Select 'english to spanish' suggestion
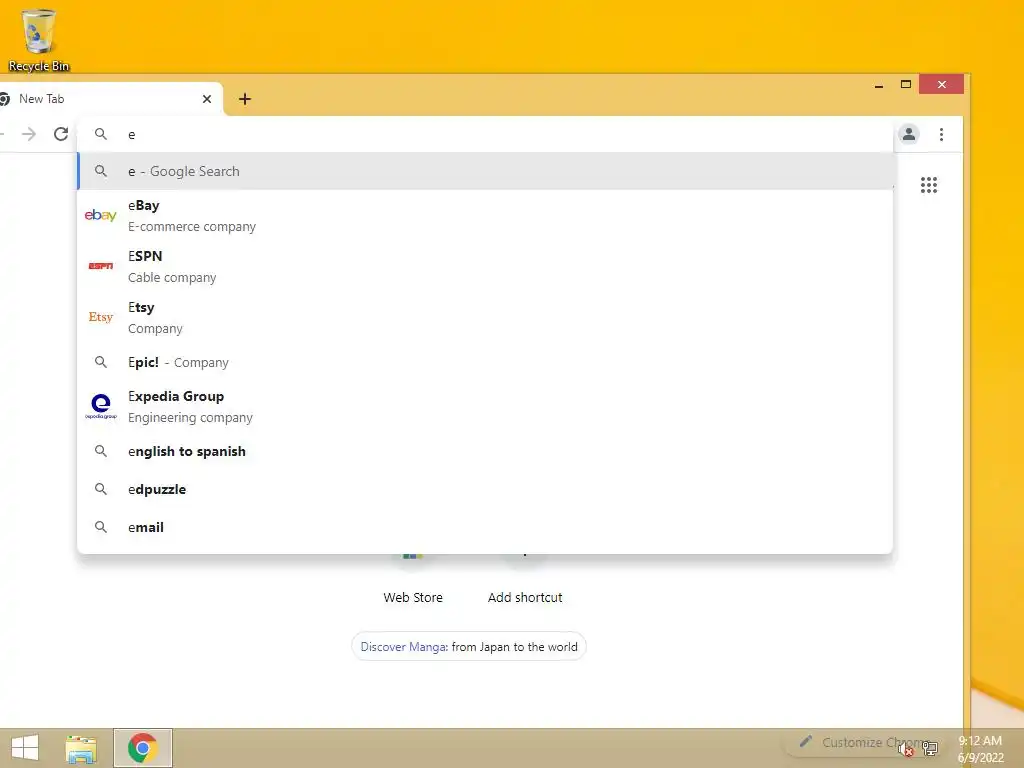1024x768 pixels. pyautogui.click(x=485, y=451)
